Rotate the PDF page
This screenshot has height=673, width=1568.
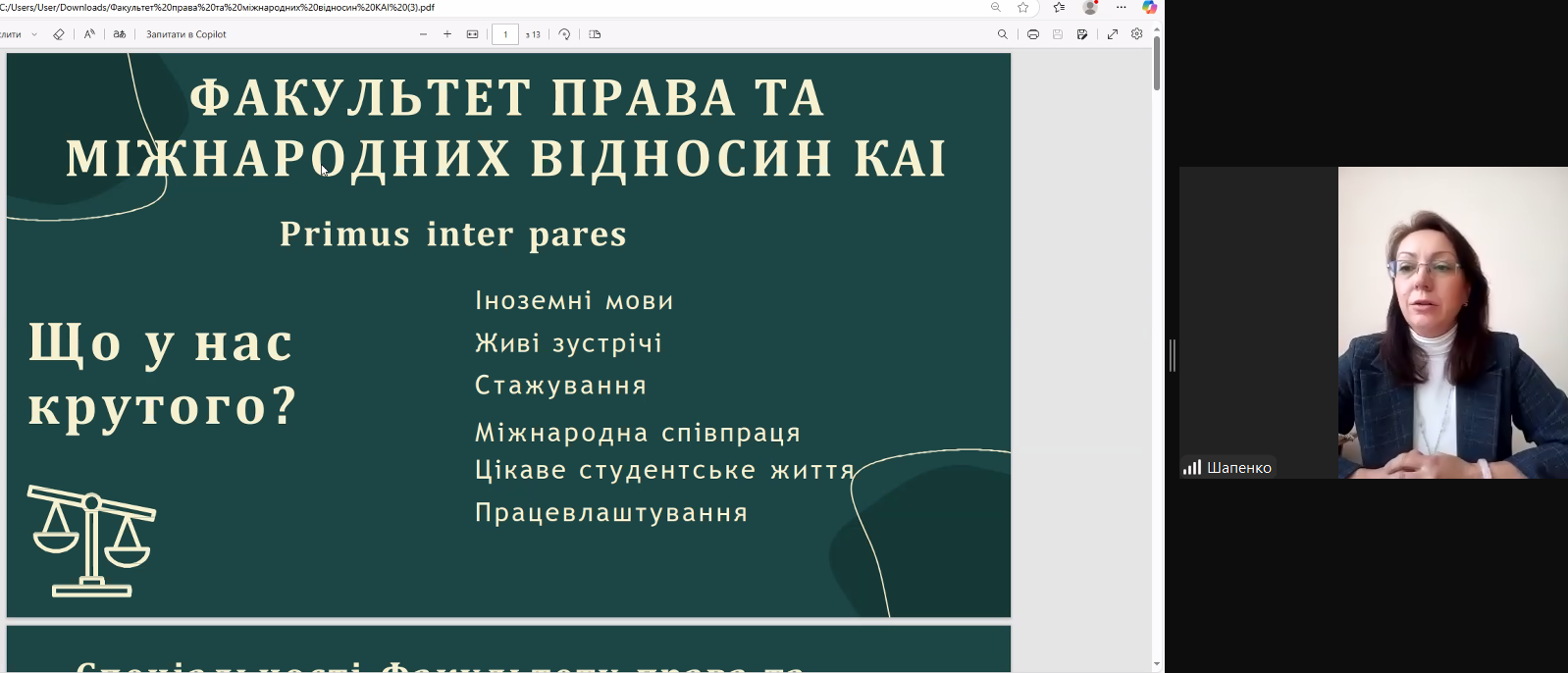(x=564, y=34)
